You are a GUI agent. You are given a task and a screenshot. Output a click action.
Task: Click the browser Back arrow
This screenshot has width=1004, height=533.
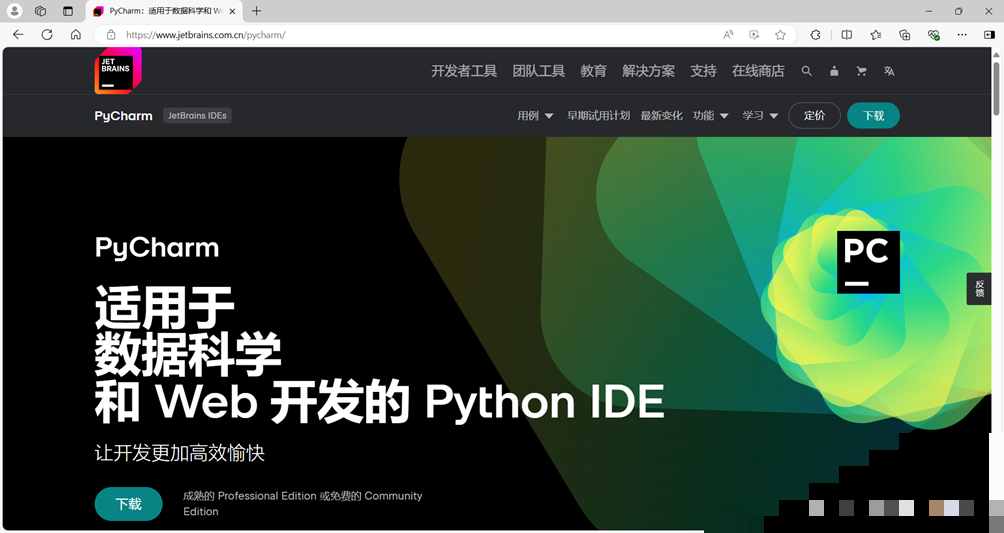(x=18, y=35)
